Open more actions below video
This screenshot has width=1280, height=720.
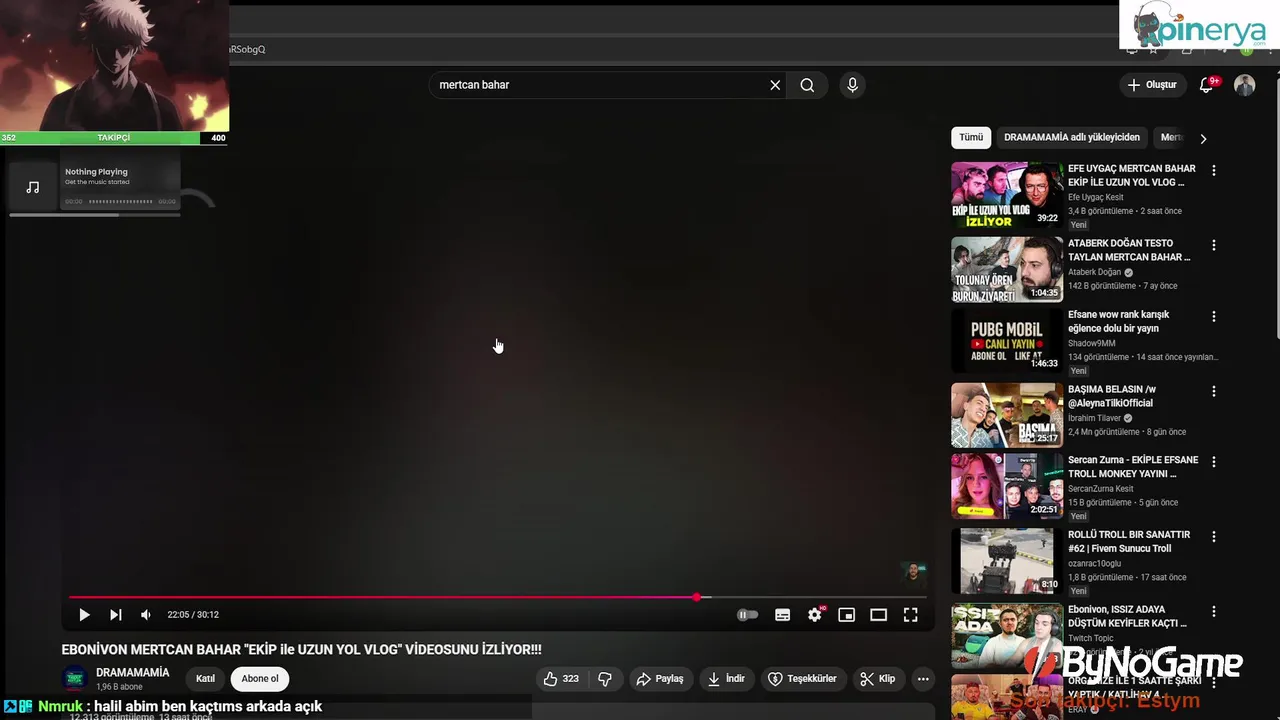coord(923,679)
